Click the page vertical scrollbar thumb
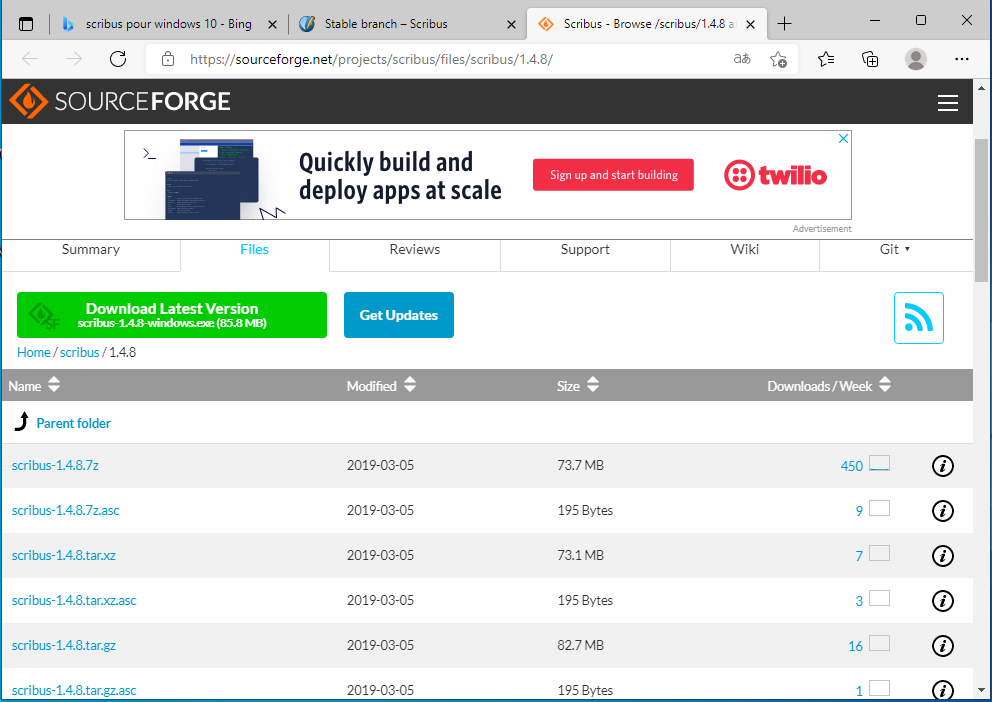992x702 pixels. pyautogui.click(x=981, y=210)
